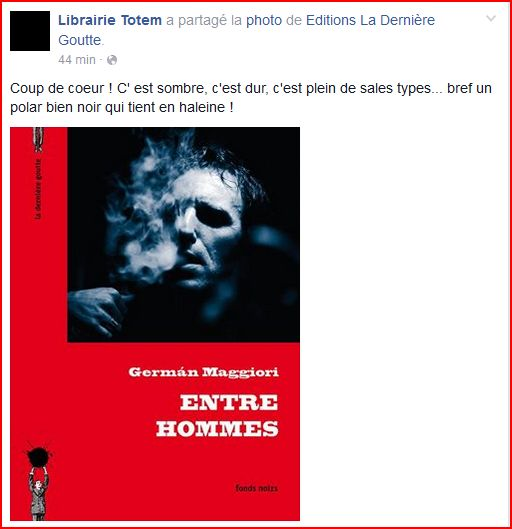The width and height of the screenshot is (512, 529).
Task: Click the title word "ENTRE" on cover
Action: [x=229, y=402]
